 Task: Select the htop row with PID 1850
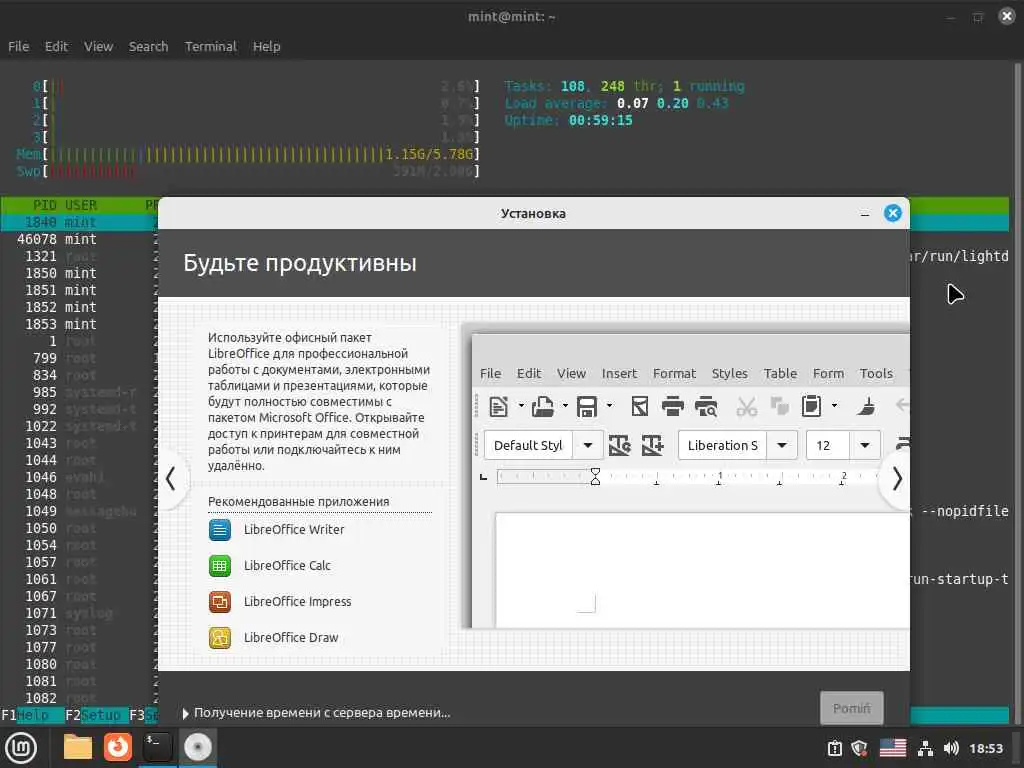80,273
